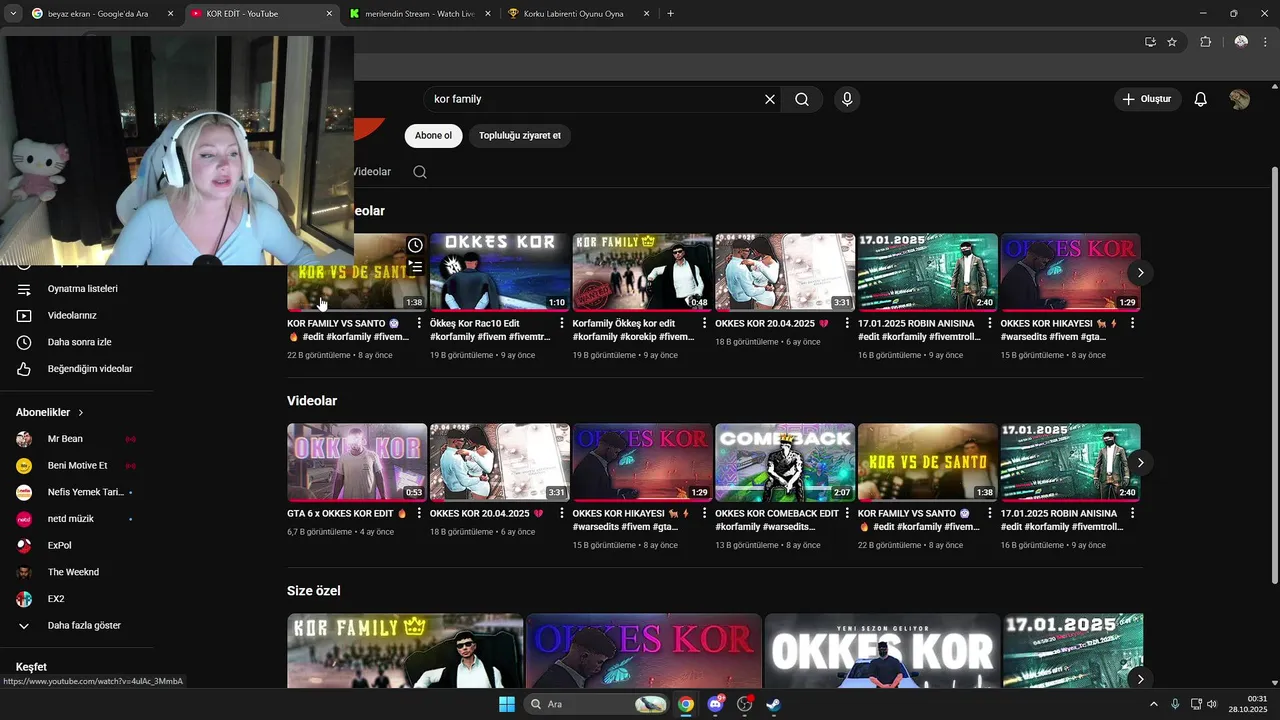Open the Videolar channel tab

[371, 172]
